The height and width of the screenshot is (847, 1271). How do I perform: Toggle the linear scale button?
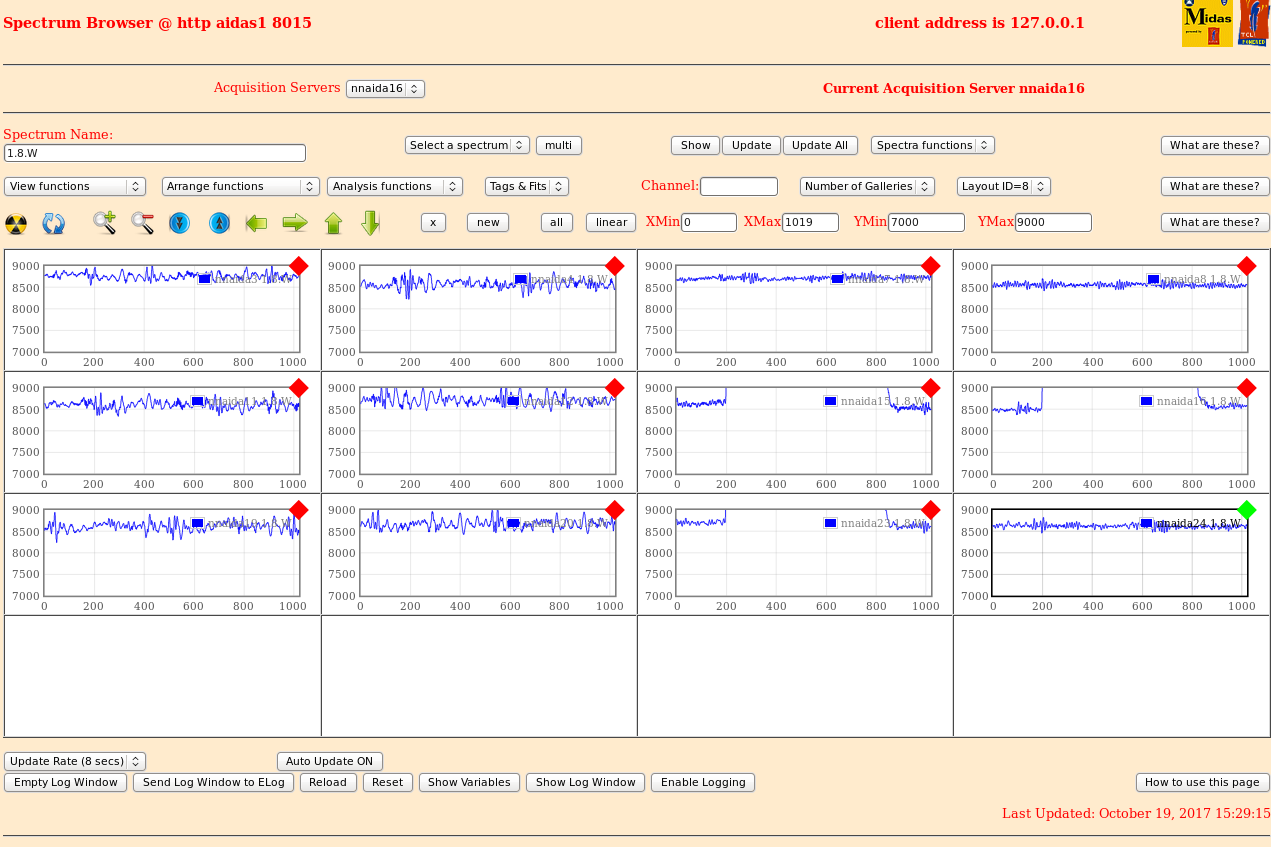[610, 222]
